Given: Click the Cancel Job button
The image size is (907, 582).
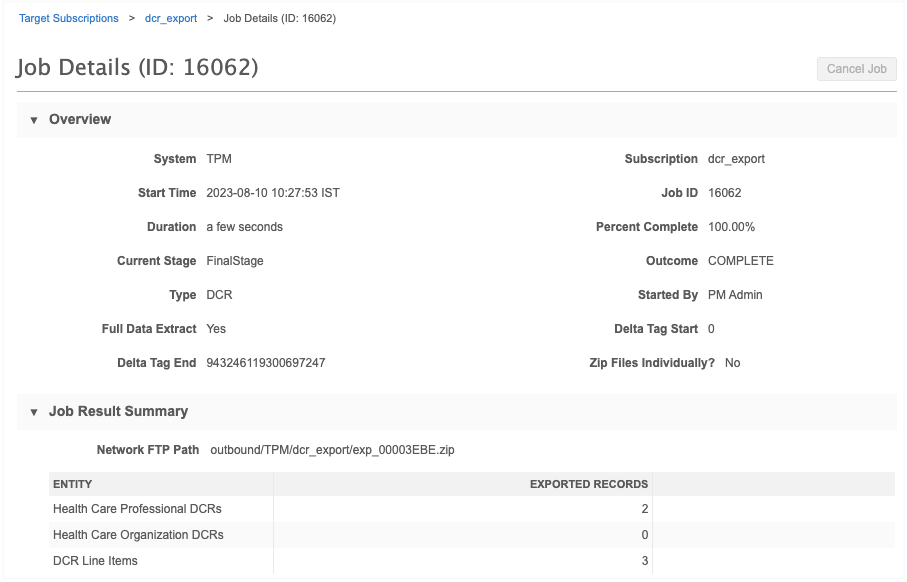Looking at the screenshot, I should [856, 69].
